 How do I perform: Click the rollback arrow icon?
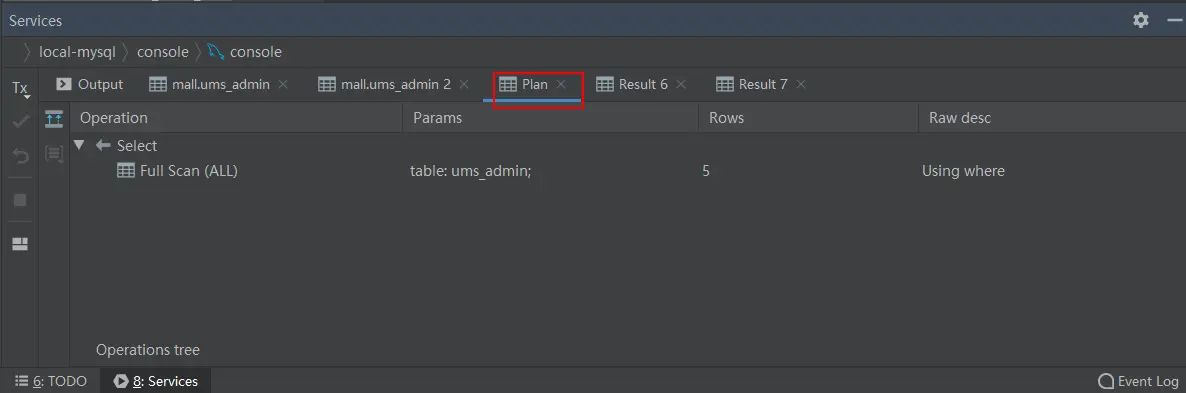pos(20,156)
